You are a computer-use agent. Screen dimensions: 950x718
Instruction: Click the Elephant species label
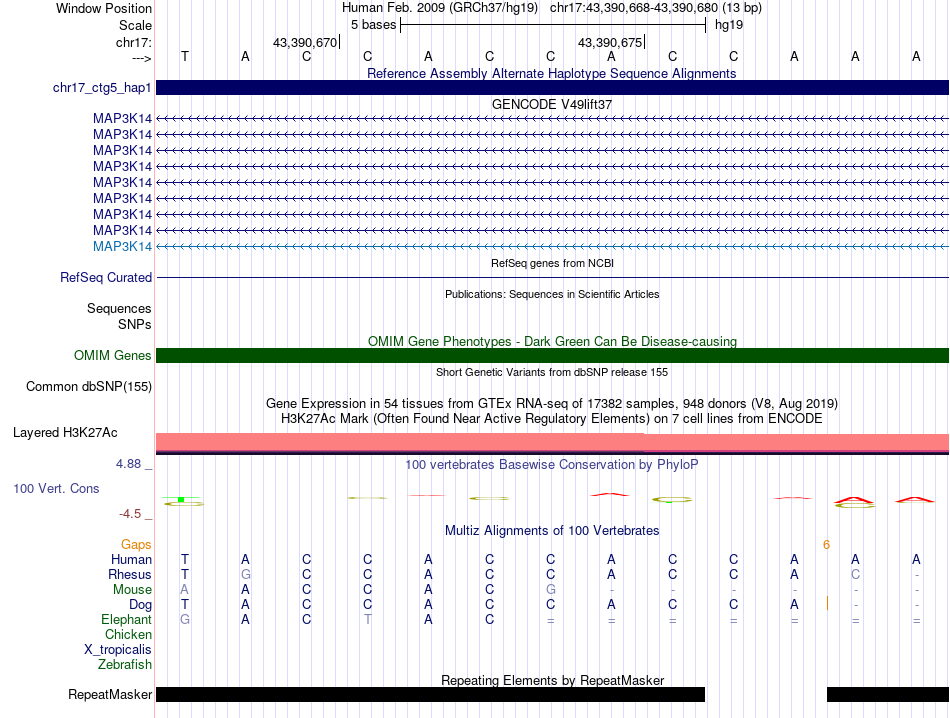(126, 619)
